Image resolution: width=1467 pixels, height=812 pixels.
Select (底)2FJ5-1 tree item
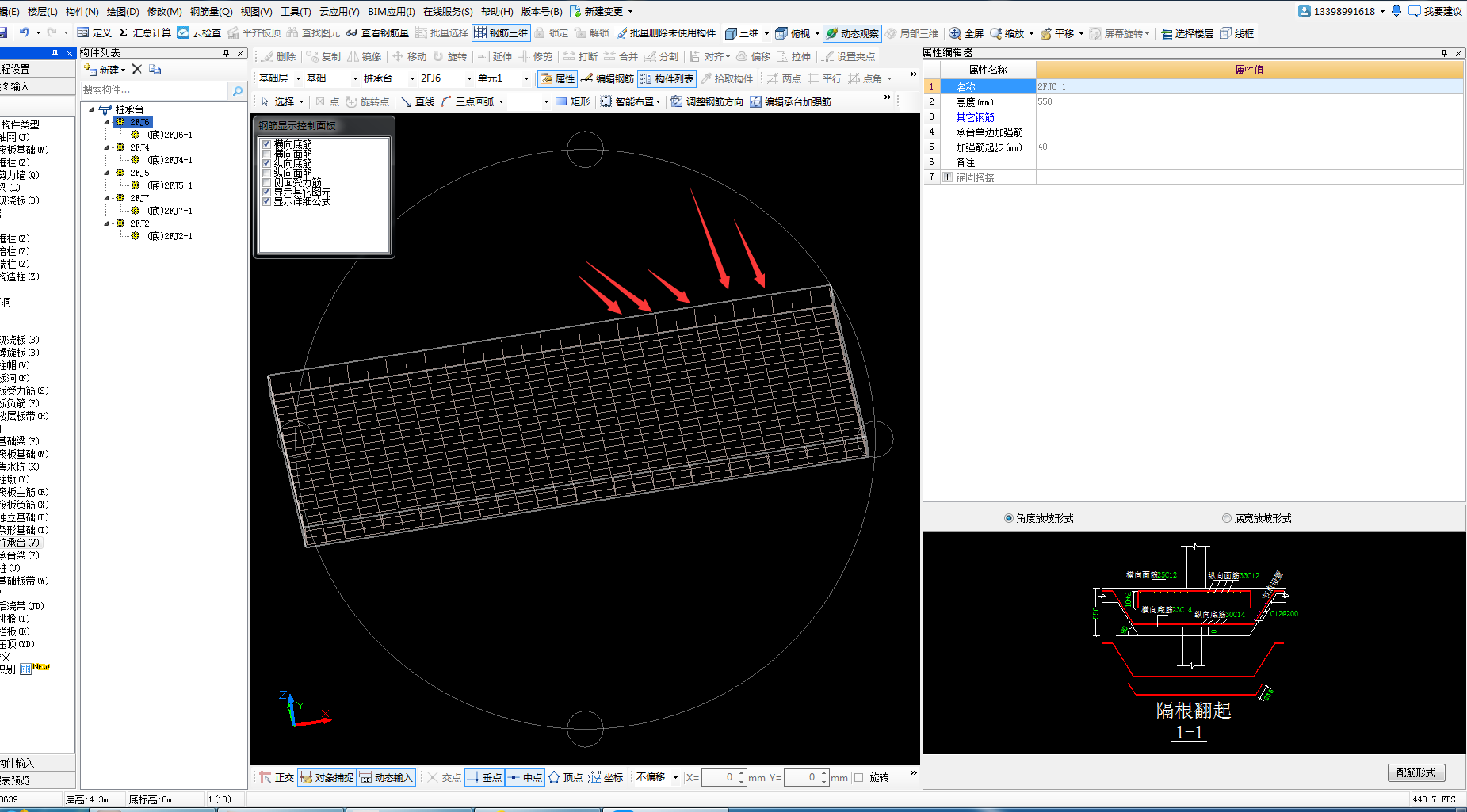[170, 185]
